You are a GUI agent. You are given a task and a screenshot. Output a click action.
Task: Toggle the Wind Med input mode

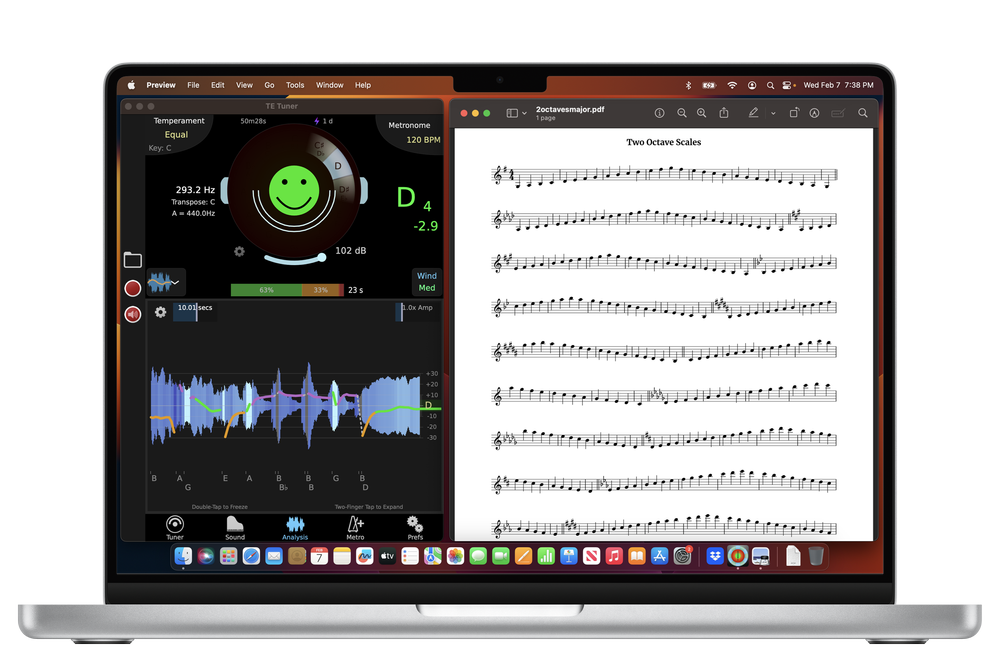coord(427,281)
